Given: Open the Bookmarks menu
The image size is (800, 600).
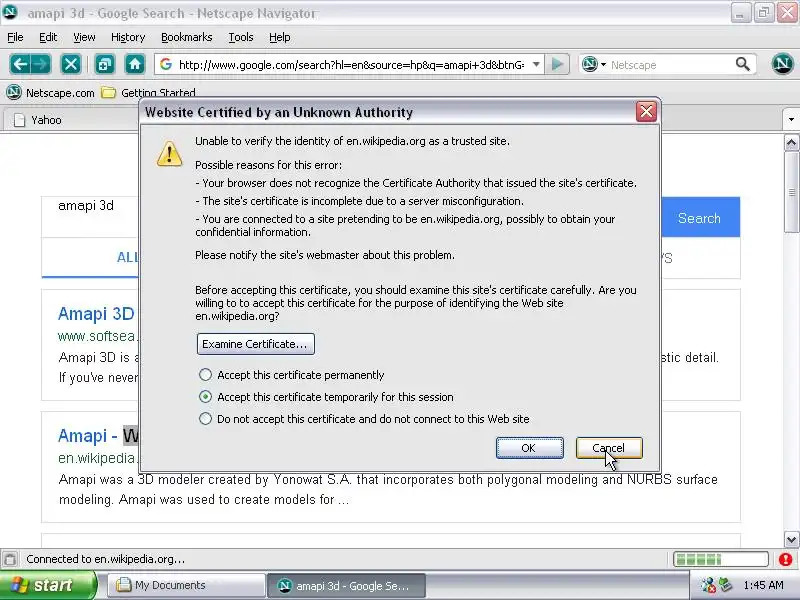Looking at the screenshot, I should pos(187,37).
